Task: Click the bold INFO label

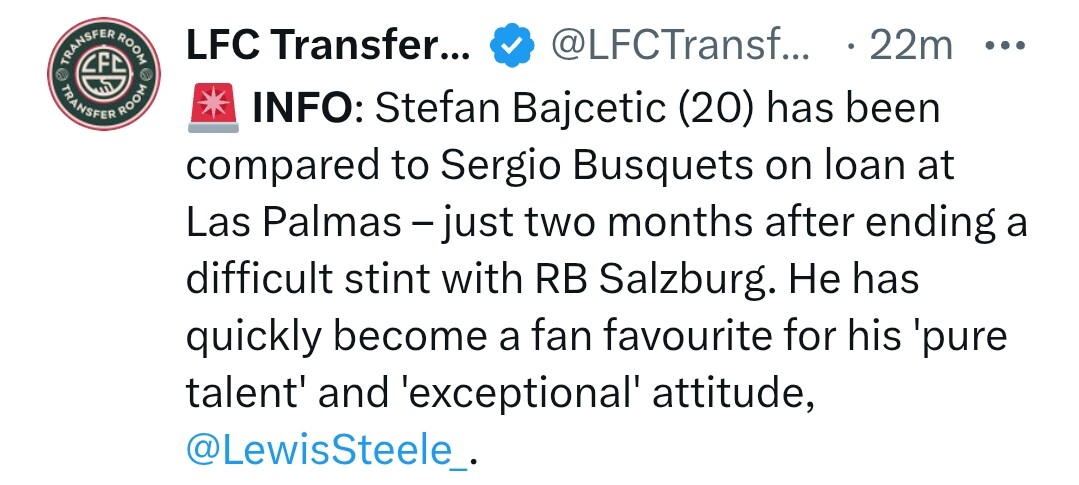Action: 303,110
